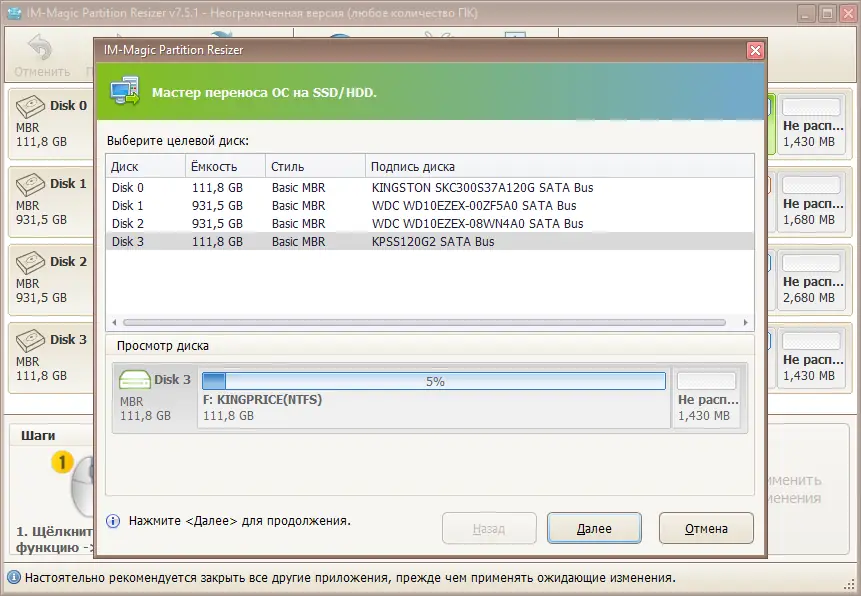
Task: Click WDC WD10EZEX-00ZF5A0 SATA Bus signature
Action: [x=474, y=205]
